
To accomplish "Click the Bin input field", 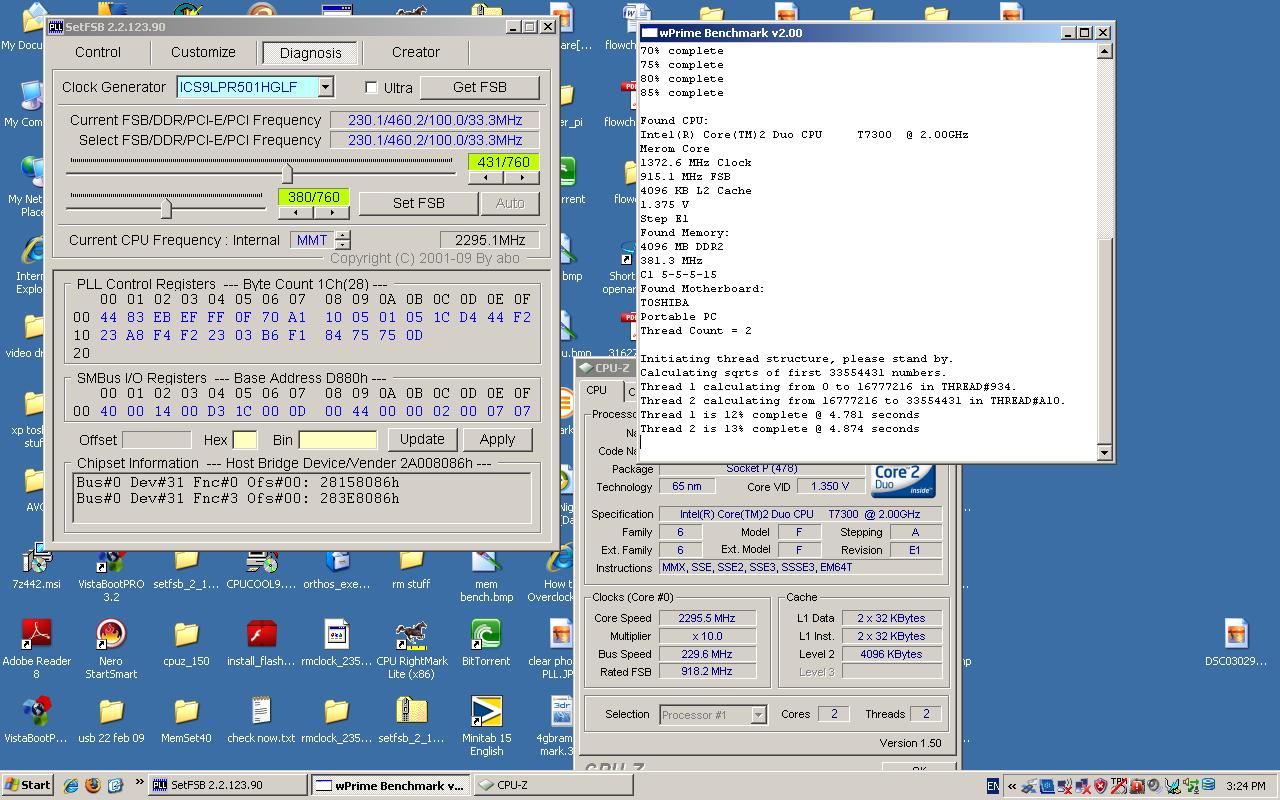I will coord(338,440).
